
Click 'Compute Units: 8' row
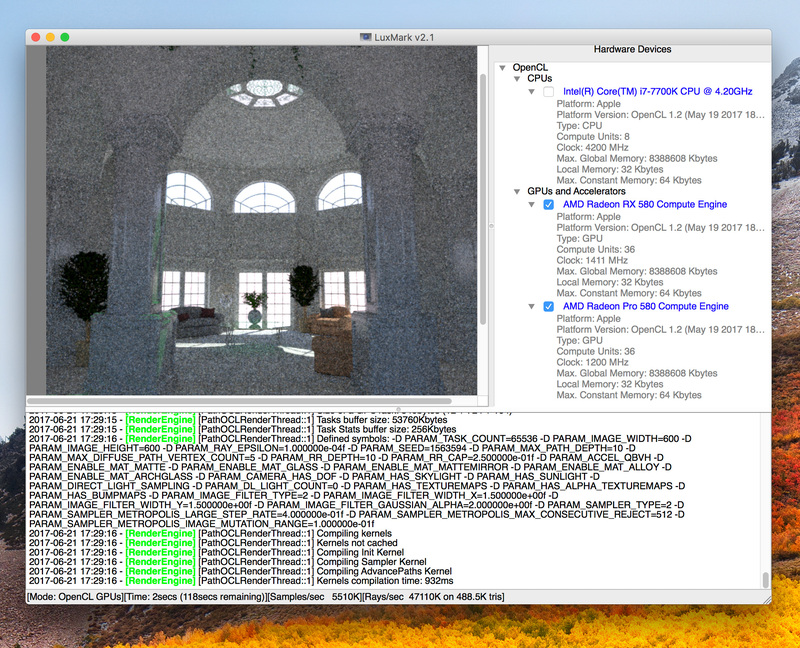tap(593, 137)
